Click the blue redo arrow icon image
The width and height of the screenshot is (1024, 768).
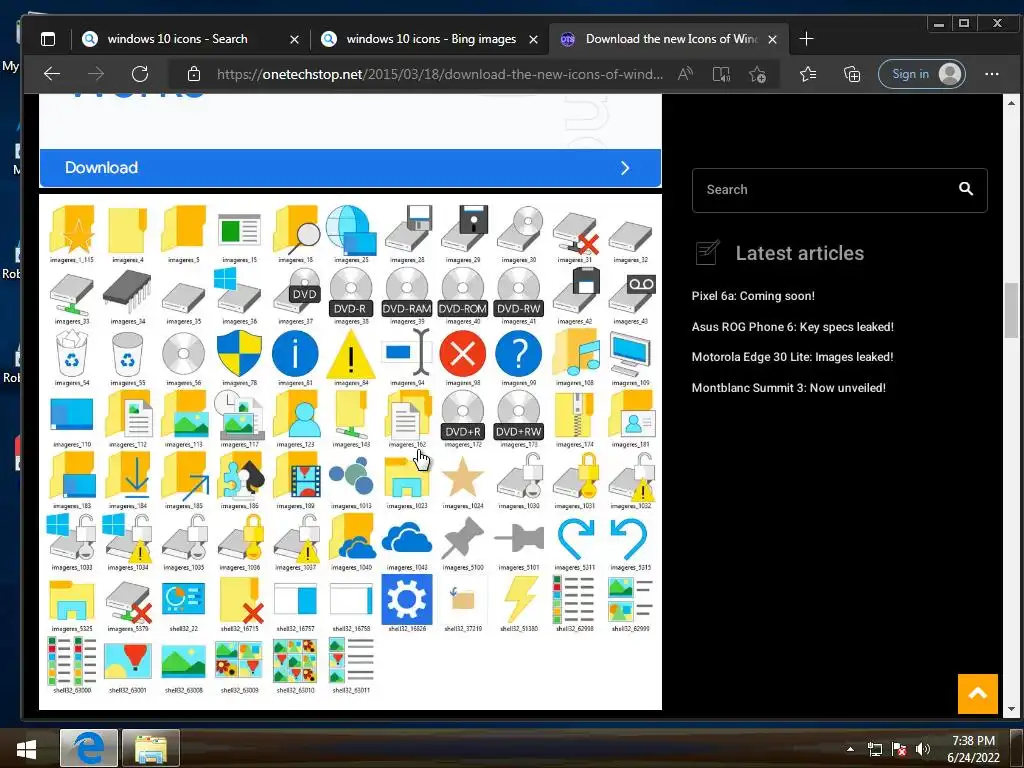tap(575, 539)
